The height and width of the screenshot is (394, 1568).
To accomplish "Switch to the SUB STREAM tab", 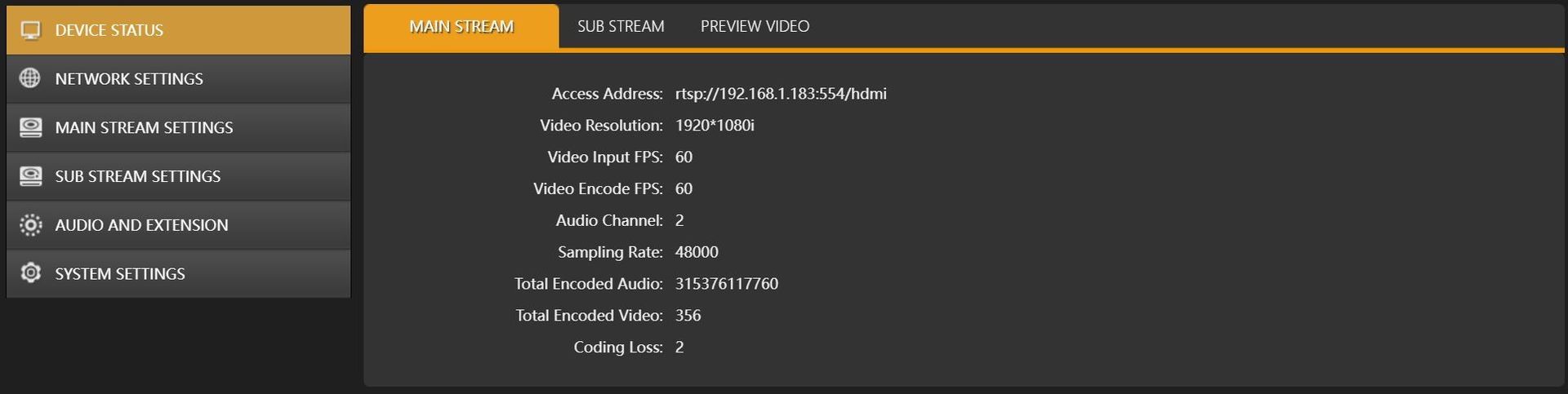I will coord(621,26).
